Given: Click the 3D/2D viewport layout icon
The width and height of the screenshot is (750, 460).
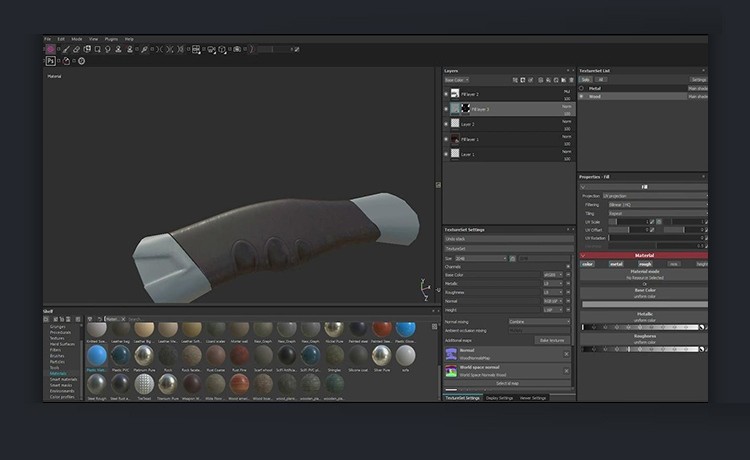Looking at the screenshot, I should coord(196,49).
